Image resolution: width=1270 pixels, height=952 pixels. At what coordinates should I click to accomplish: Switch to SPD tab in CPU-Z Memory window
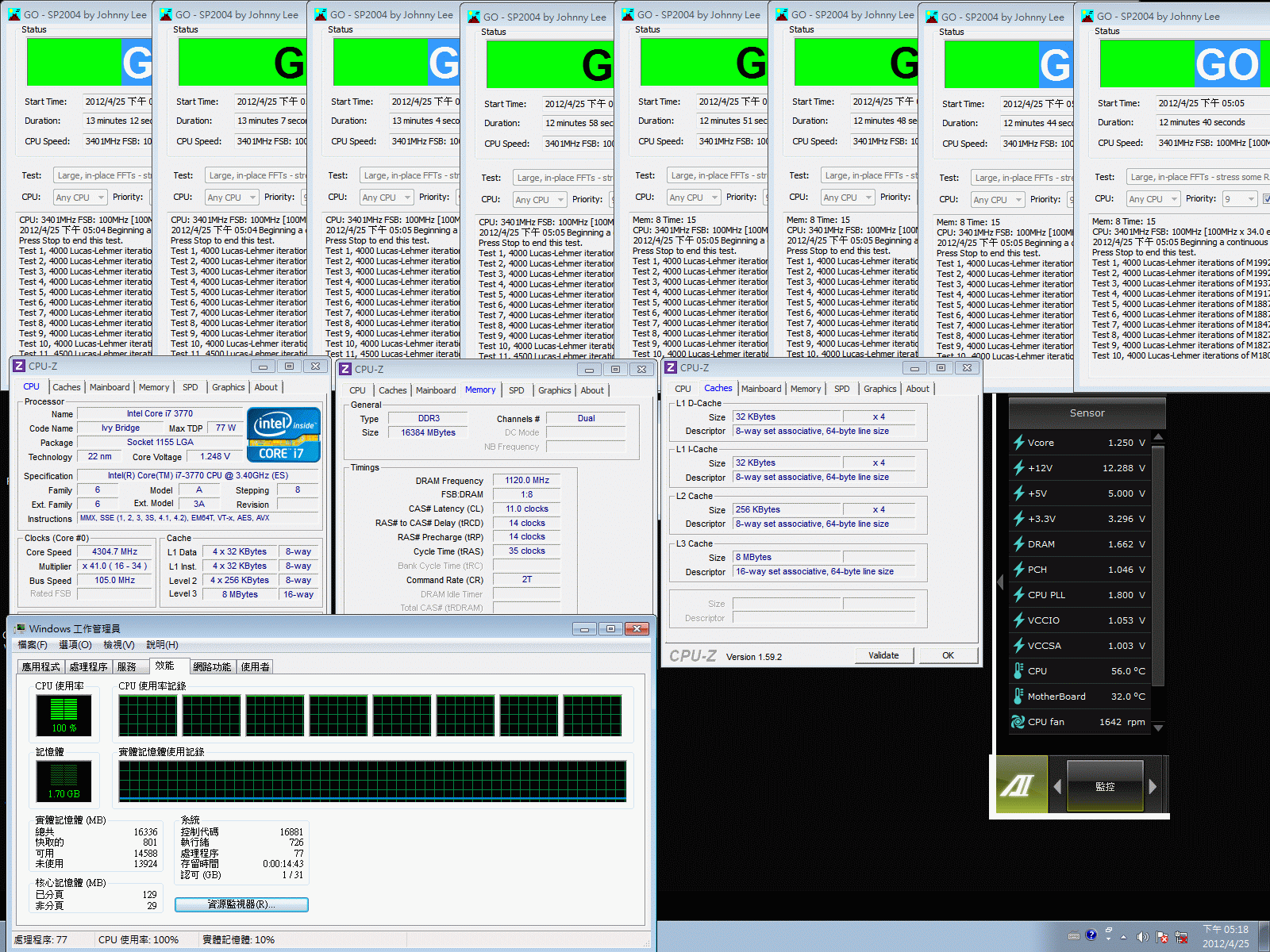pos(517,390)
